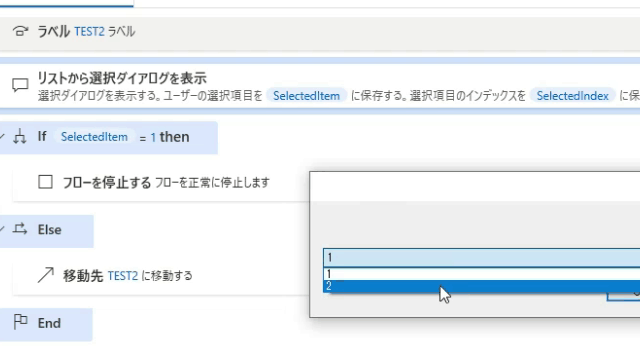
Task: Select the End action row
Action: coord(46,324)
